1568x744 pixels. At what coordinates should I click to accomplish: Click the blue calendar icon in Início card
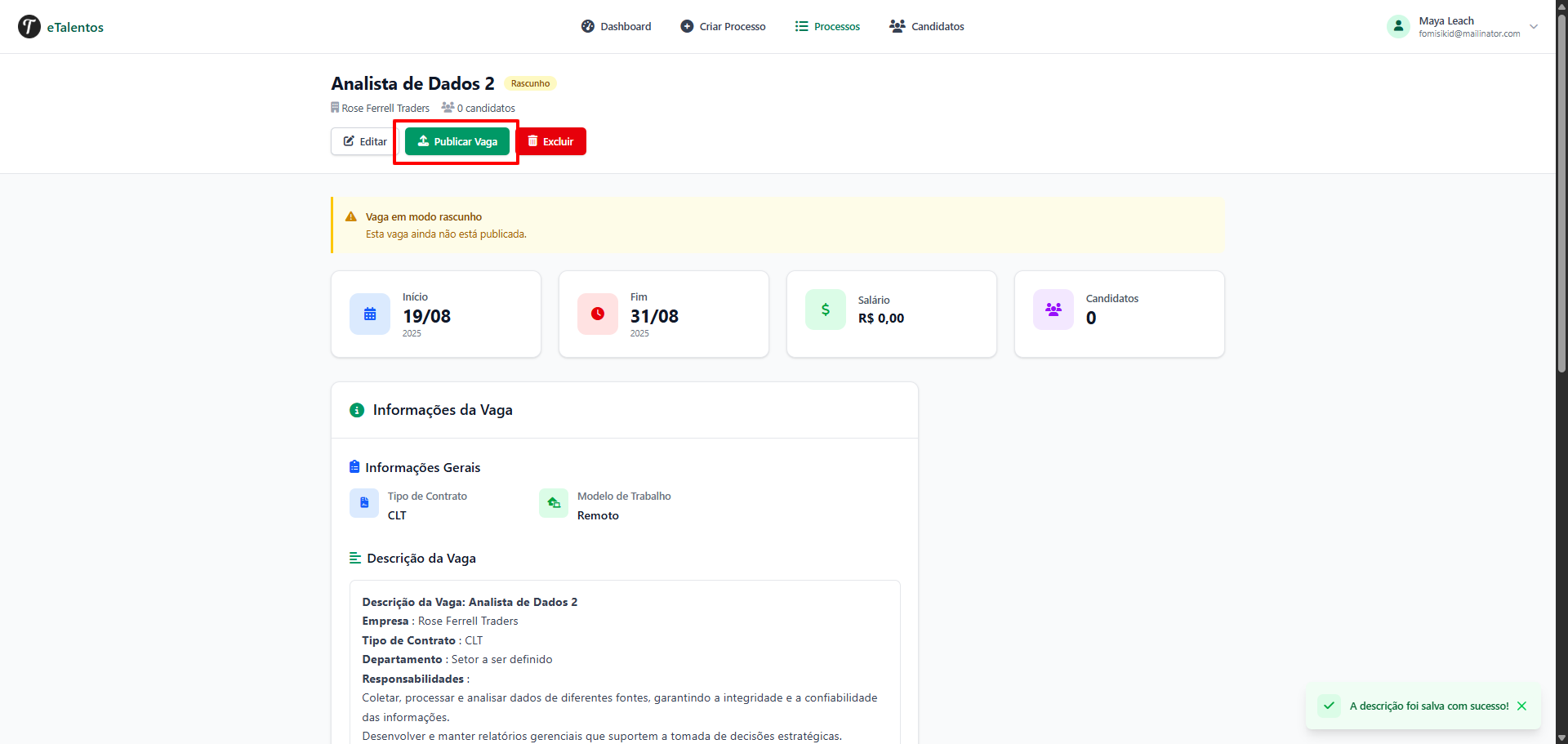pos(370,314)
